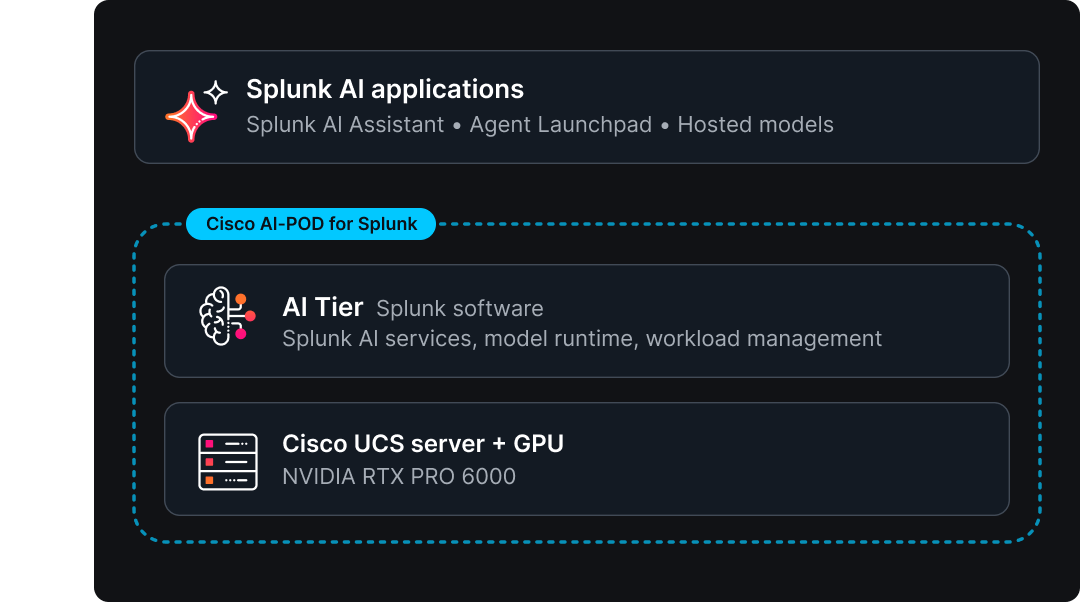Select the Cisco AI-POD for Splunk badge
The image size is (1080, 602).
311,224
